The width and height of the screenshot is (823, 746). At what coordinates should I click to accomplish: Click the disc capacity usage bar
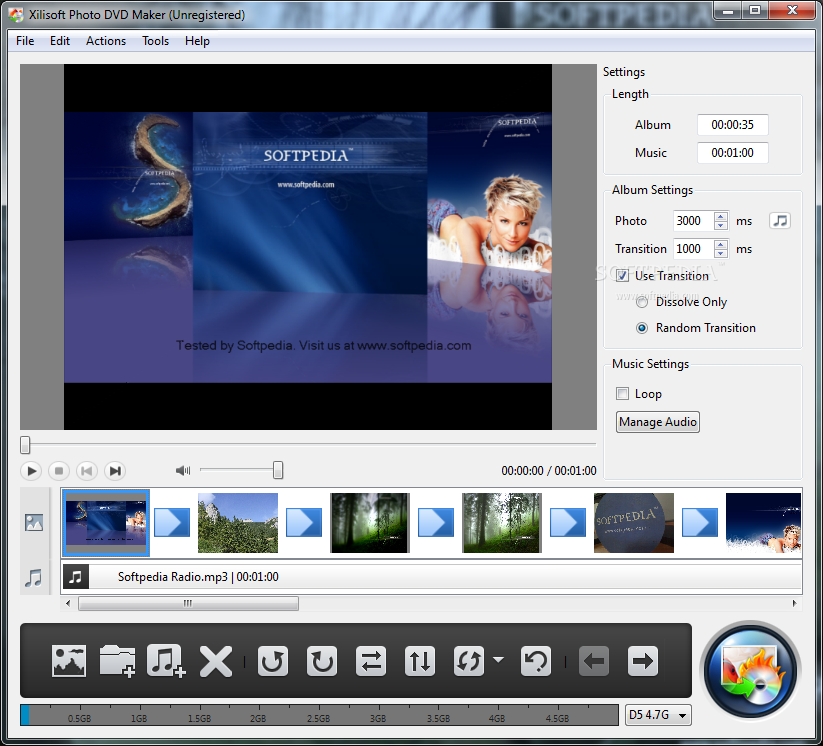(319, 715)
